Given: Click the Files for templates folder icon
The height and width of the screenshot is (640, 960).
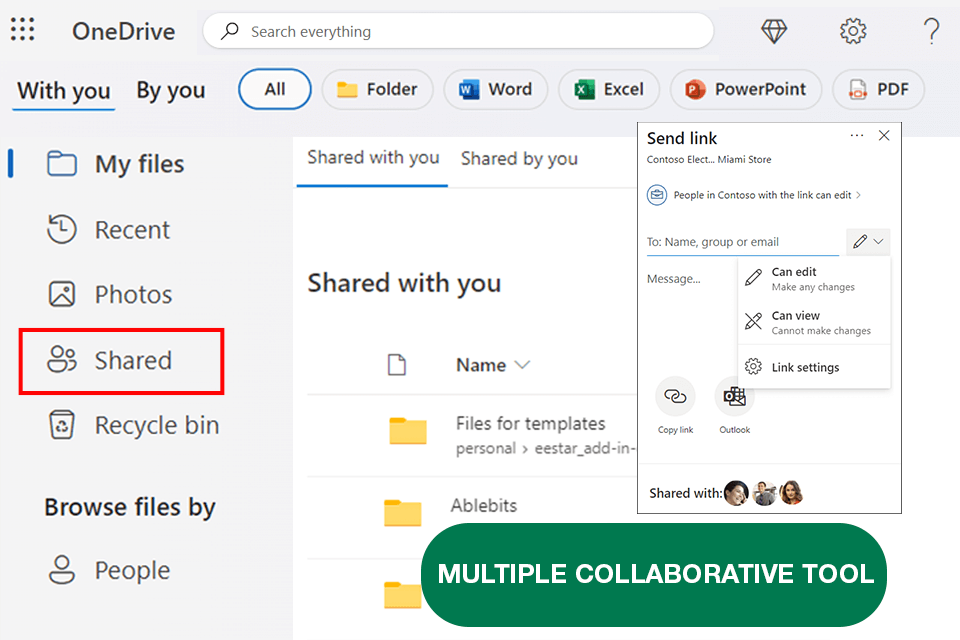Looking at the screenshot, I should [408, 431].
